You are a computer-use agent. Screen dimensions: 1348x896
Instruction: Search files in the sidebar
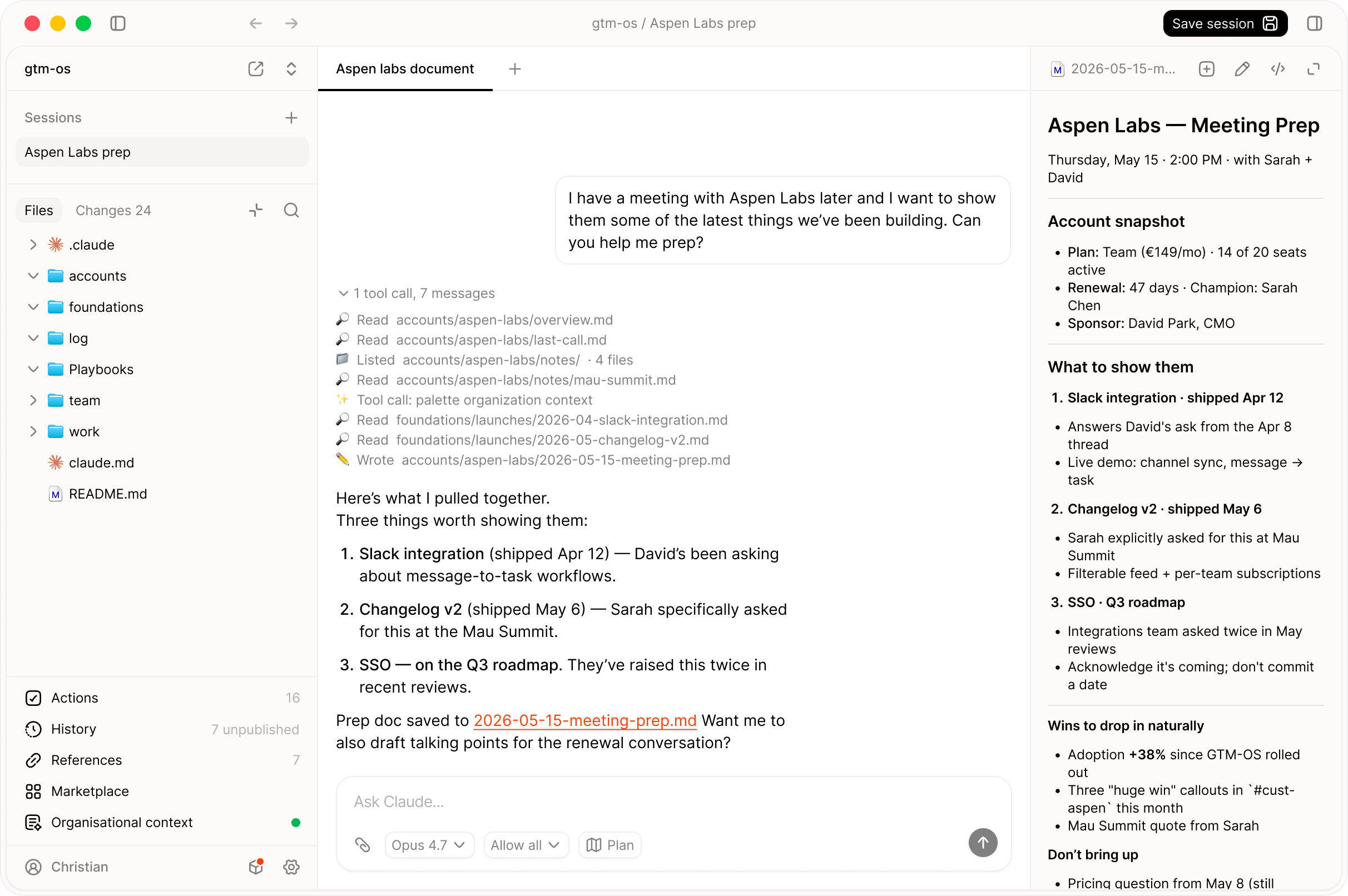tap(291, 210)
